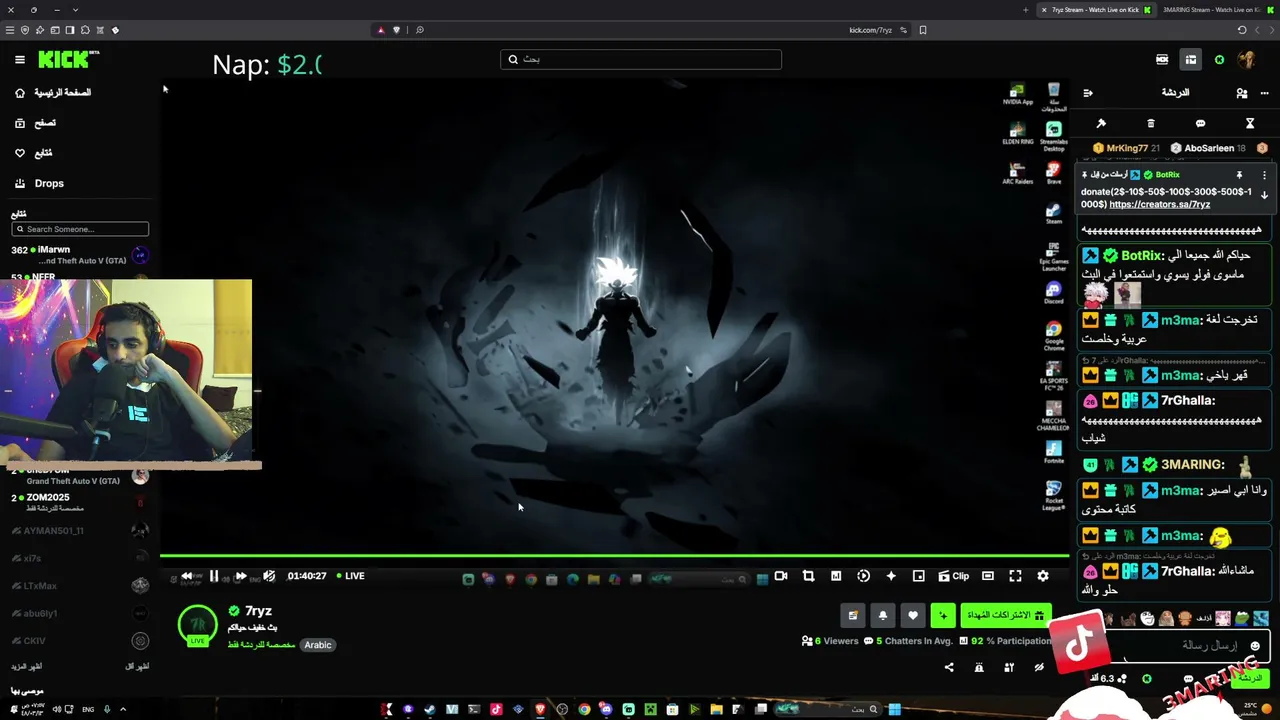Collapse the chat panel
1280x720 pixels.
point(1088,93)
